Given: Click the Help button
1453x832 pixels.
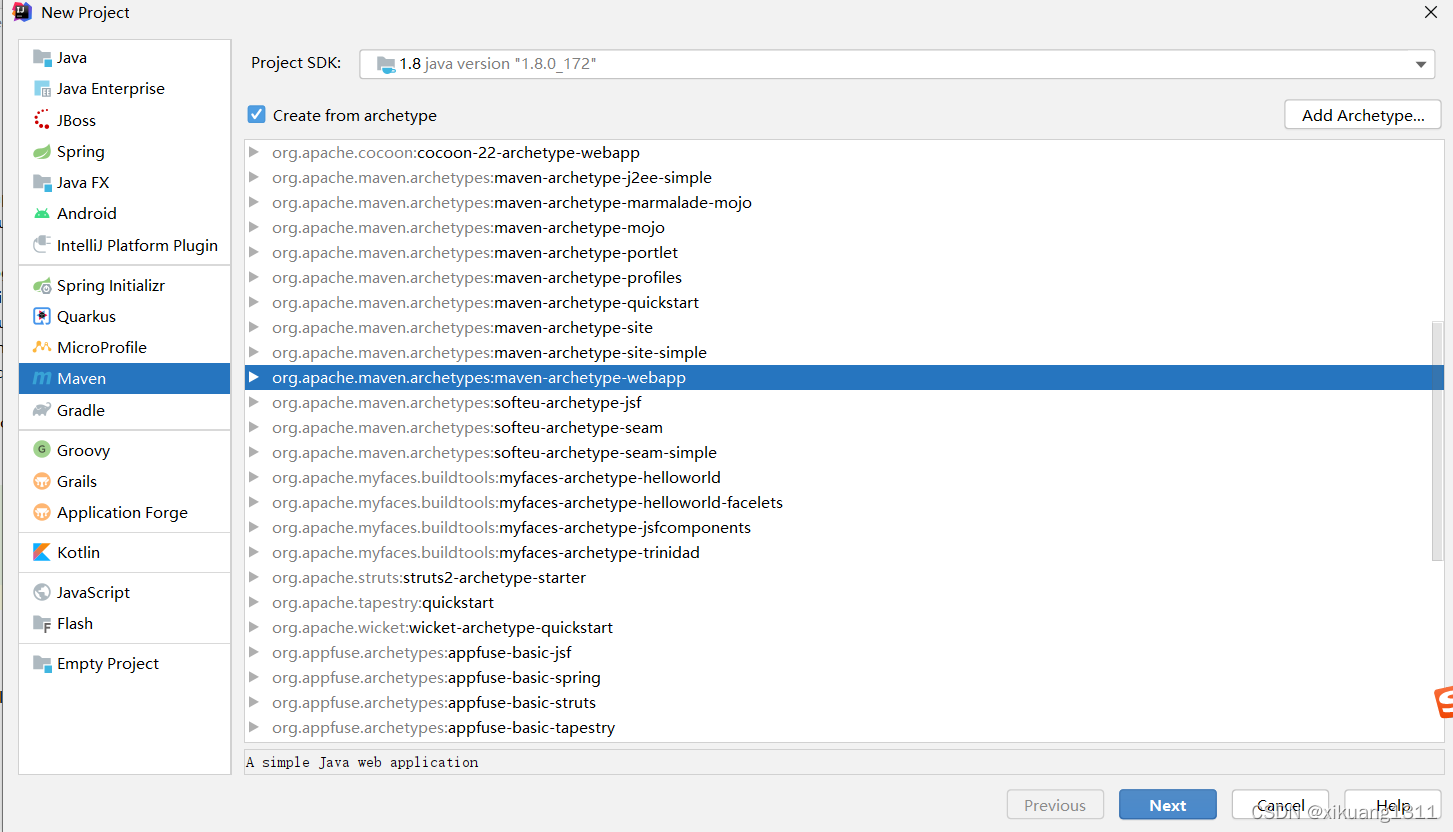Looking at the screenshot, I should pos(1393,805).
